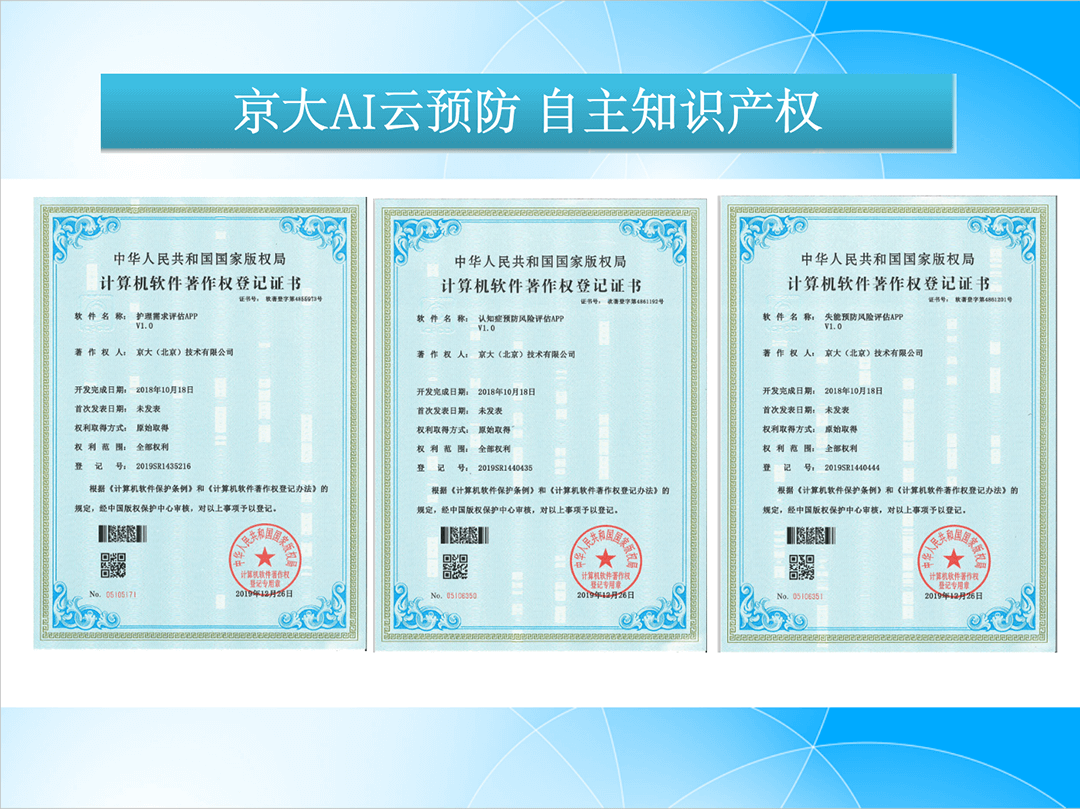1080x809 pixels.
Task: Click 权利取得方式 原始取得 on 认知症预防风险评估APP certificate
Action: click(x=464, y=430)
